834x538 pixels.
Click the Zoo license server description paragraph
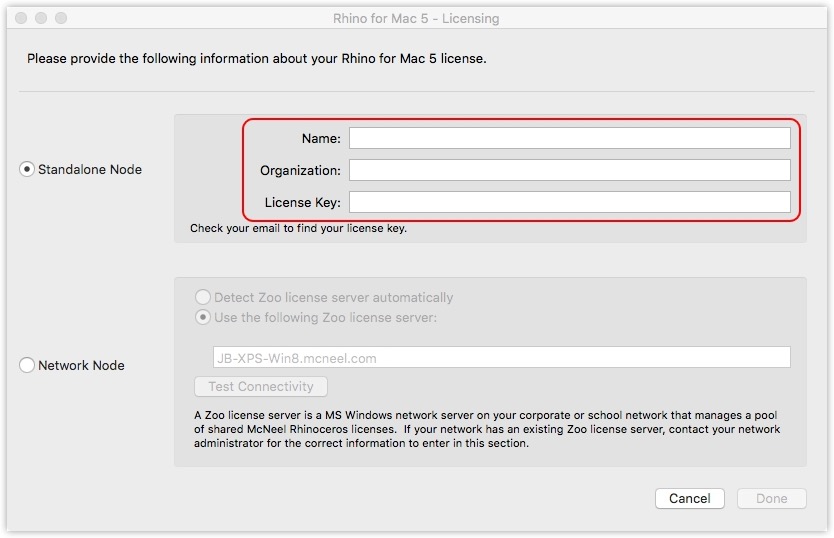click(487, 429)
